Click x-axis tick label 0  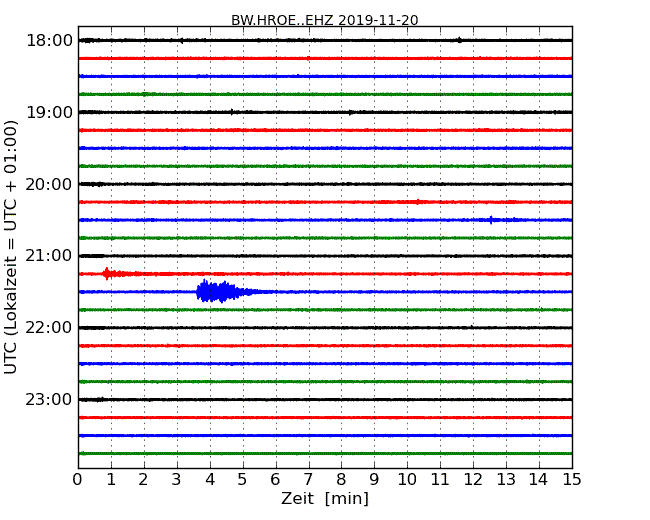pyautogui.click(x=78, y=479)
